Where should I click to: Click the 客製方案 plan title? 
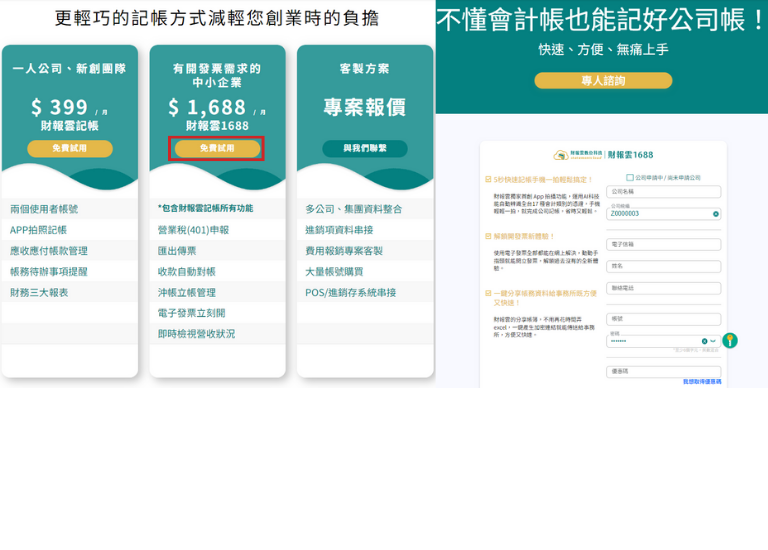tap(365, 69)
